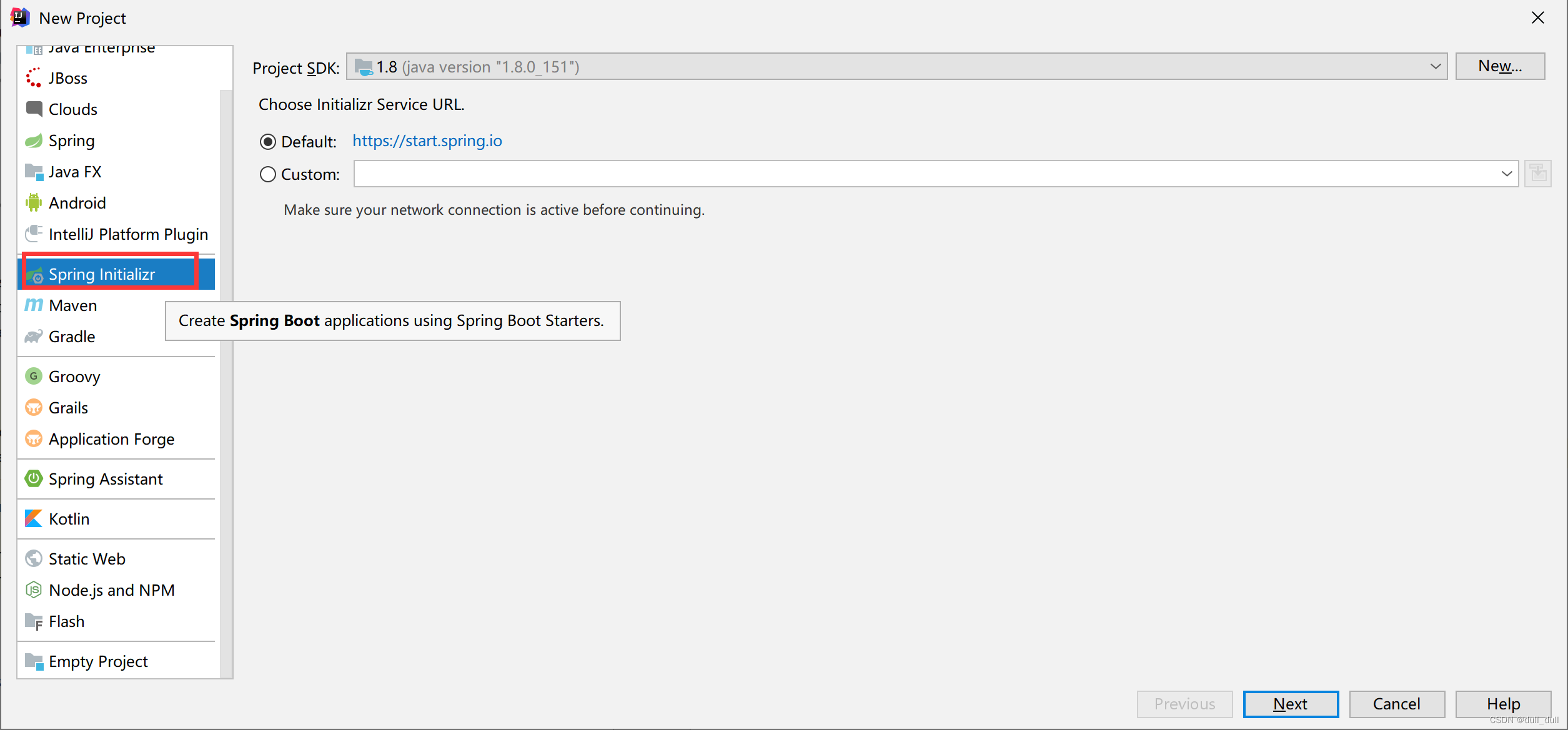Click the JBoss project type icon
Image resolution: width=1568 pixels, height=730 pixels.
34,78
